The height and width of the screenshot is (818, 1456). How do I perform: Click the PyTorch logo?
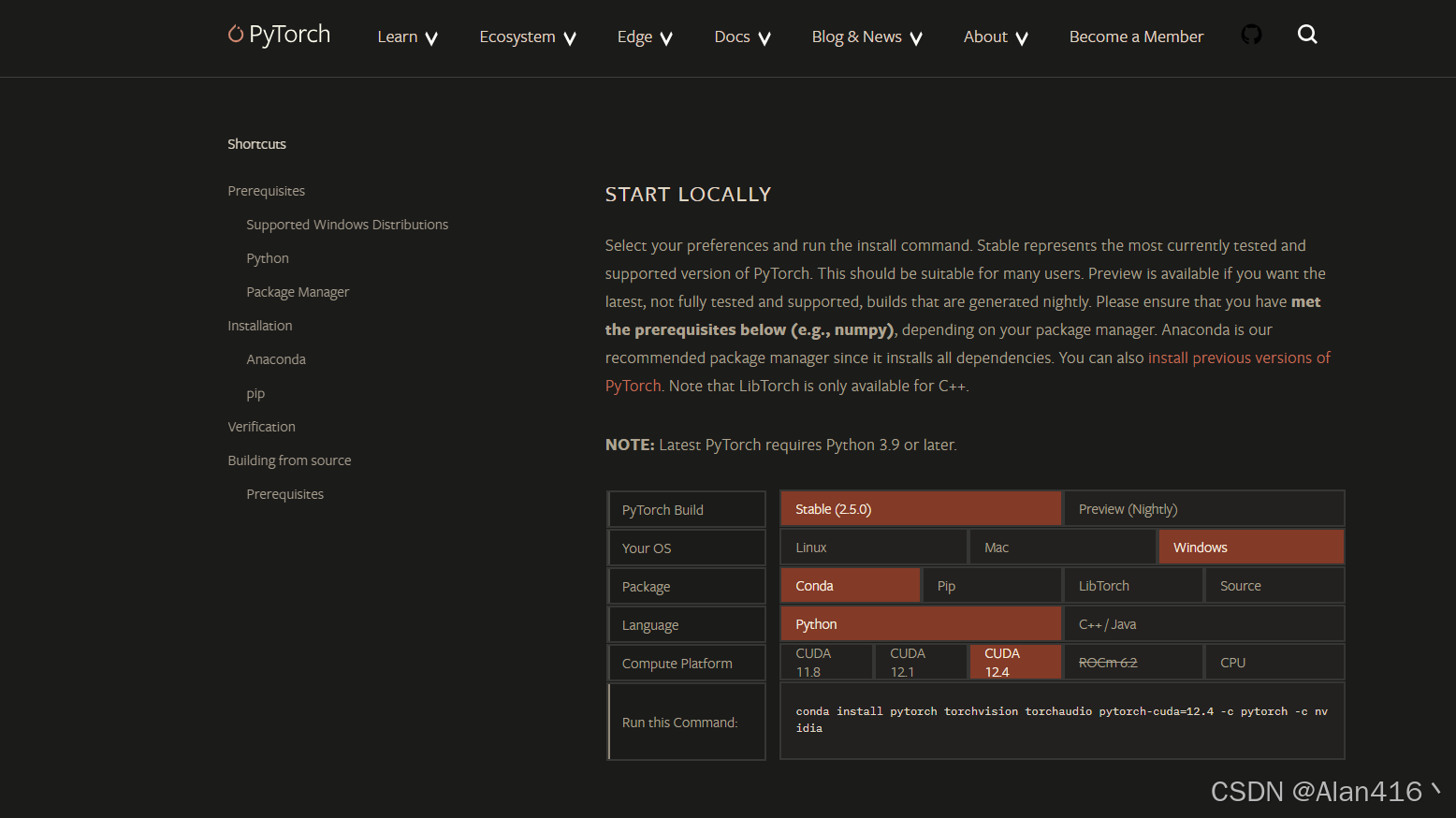coord(279,35)
